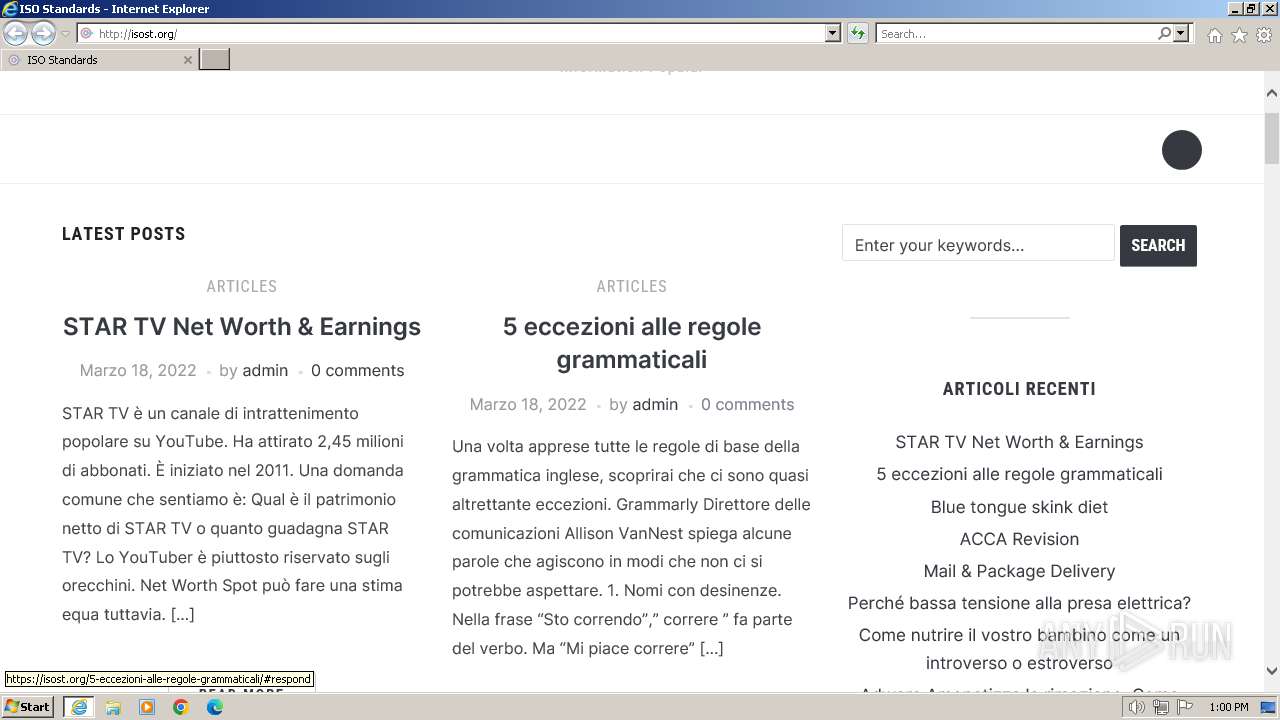
Task: Open admin author link under 5 eccezioni post
Action: [655, 404]
